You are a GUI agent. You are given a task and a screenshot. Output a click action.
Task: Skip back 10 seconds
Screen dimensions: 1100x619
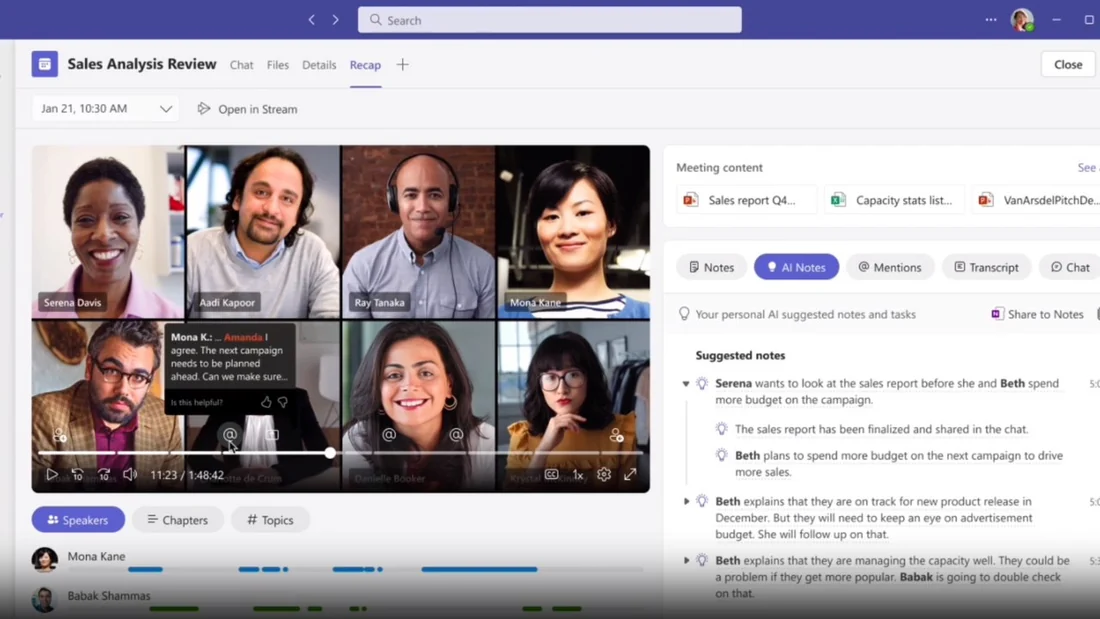pyautogui.click(x=77, y=474)
